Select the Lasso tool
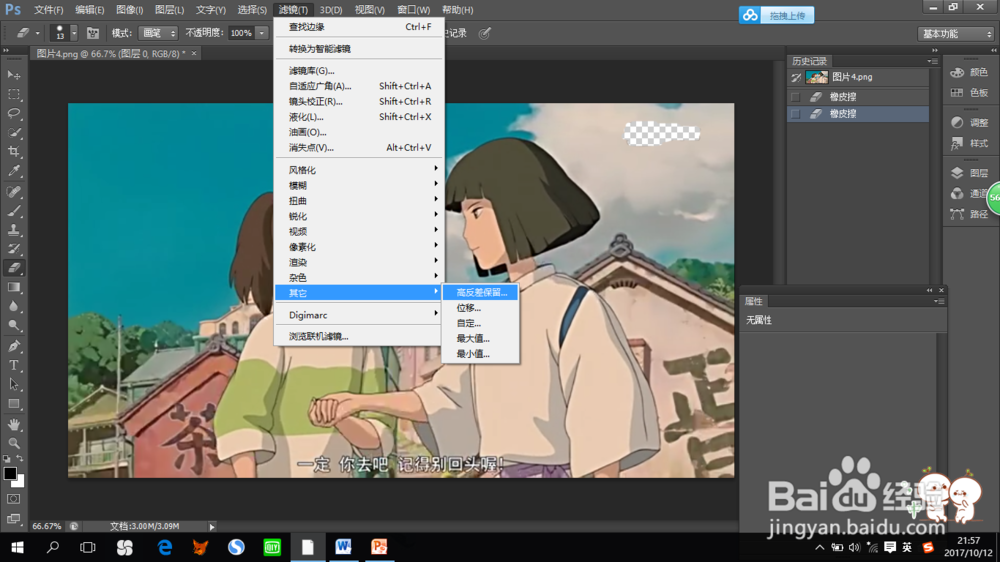The image size is (1000, 562). point(13,114)
